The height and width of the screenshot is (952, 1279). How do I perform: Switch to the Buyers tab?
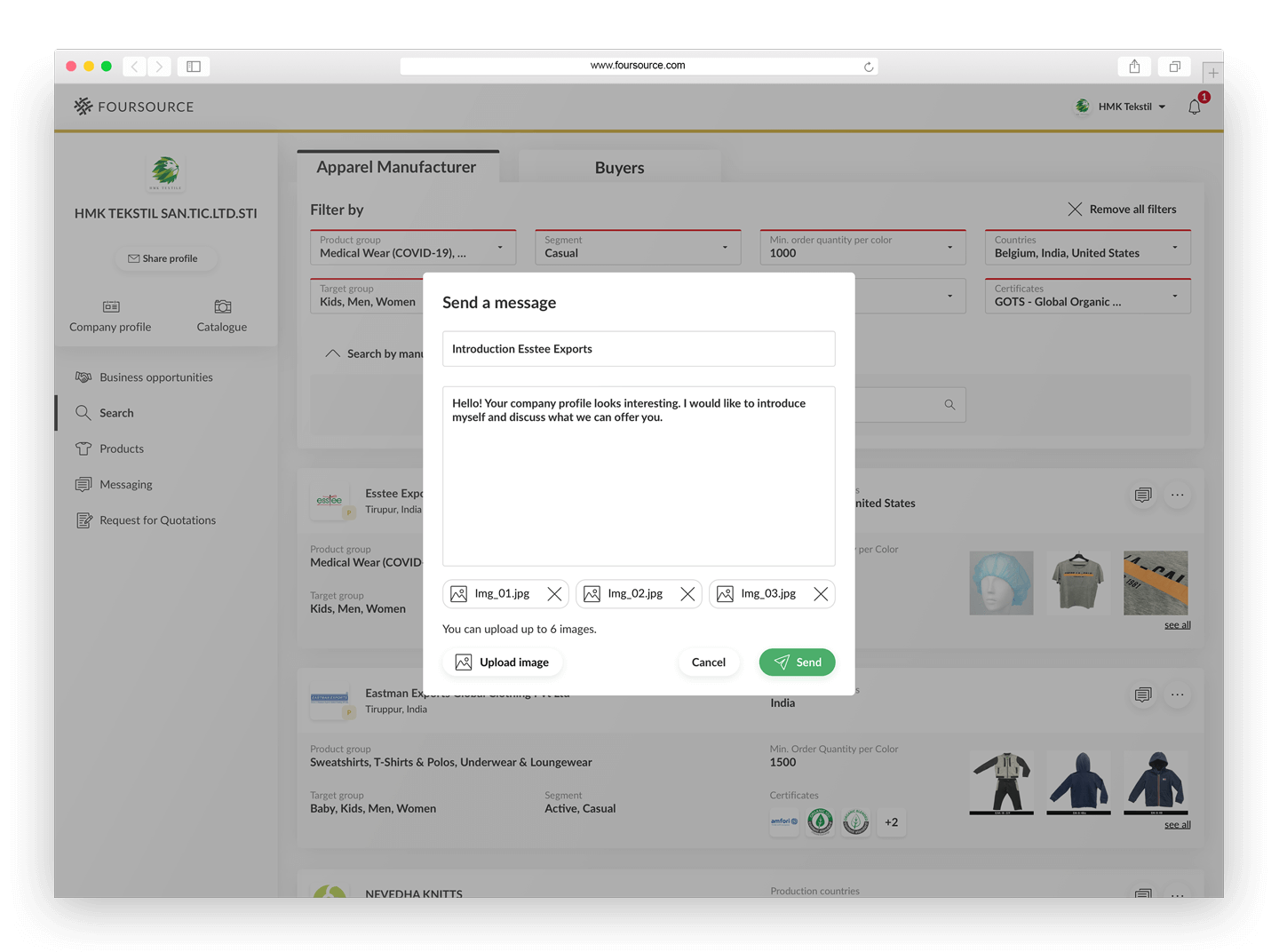(x=619, y=168)
